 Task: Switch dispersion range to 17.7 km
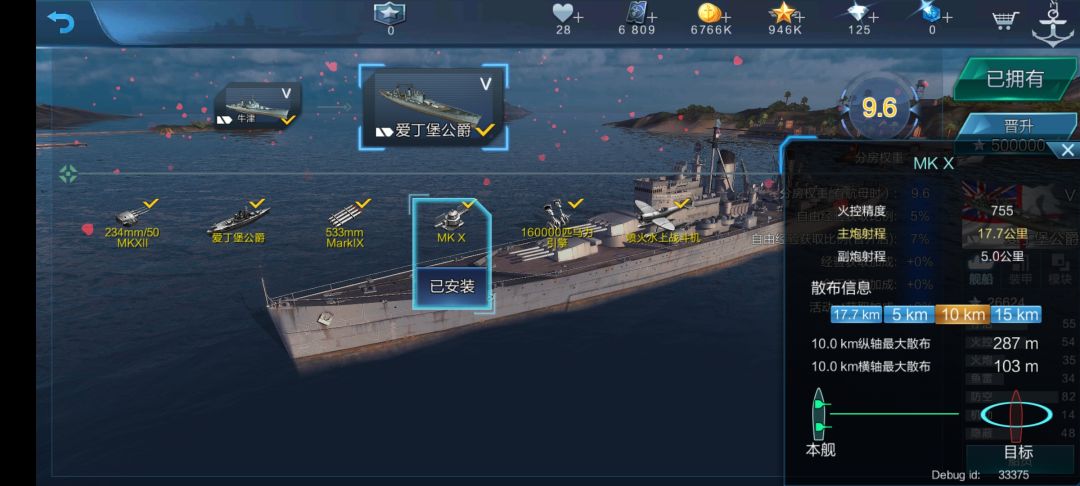click(856, 315)
